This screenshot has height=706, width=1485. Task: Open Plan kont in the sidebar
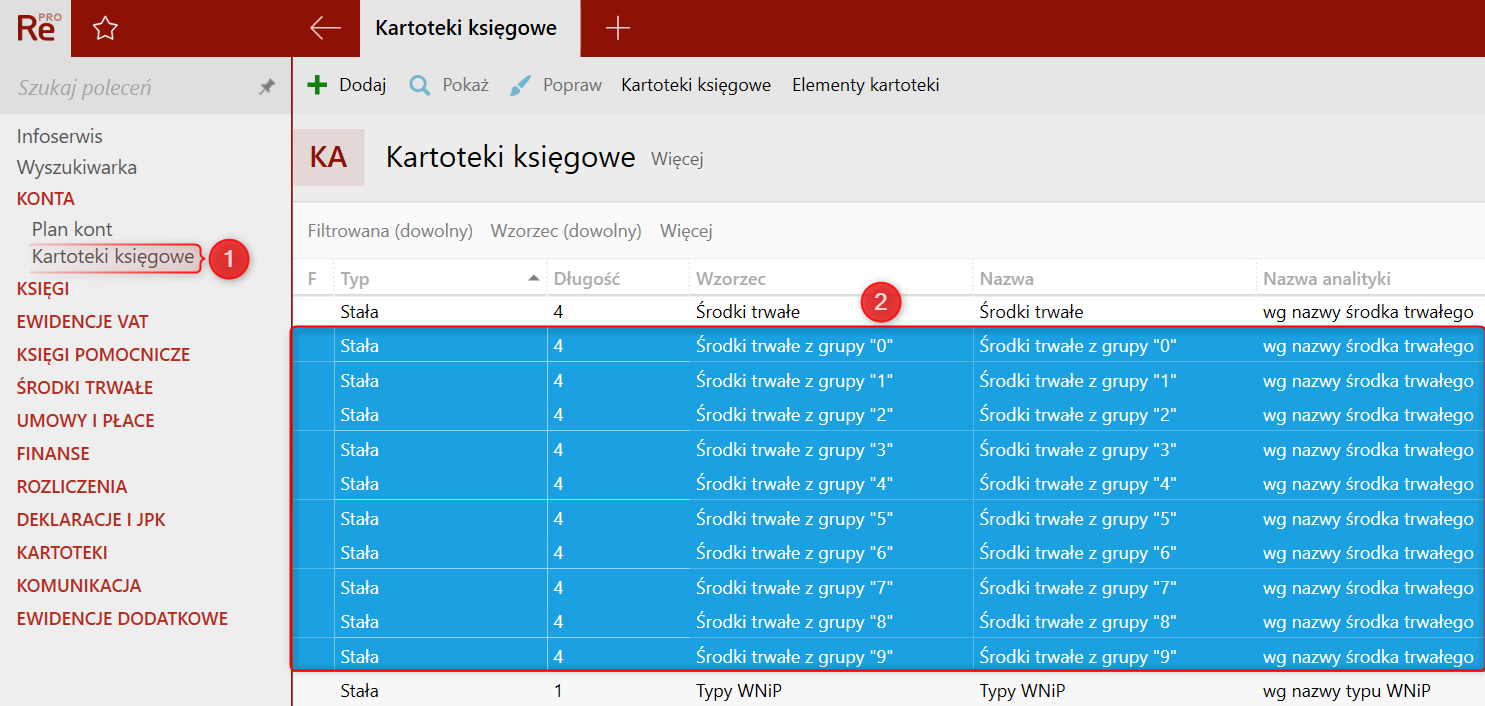[72, 229]
